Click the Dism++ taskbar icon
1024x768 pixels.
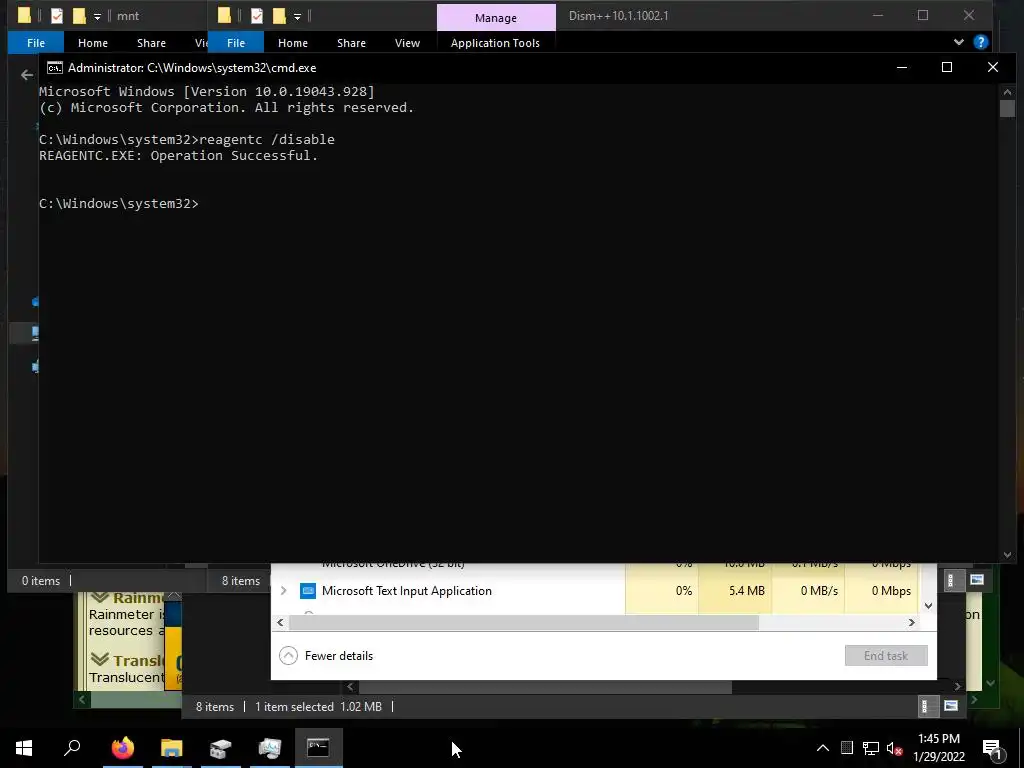pos(221,748)
